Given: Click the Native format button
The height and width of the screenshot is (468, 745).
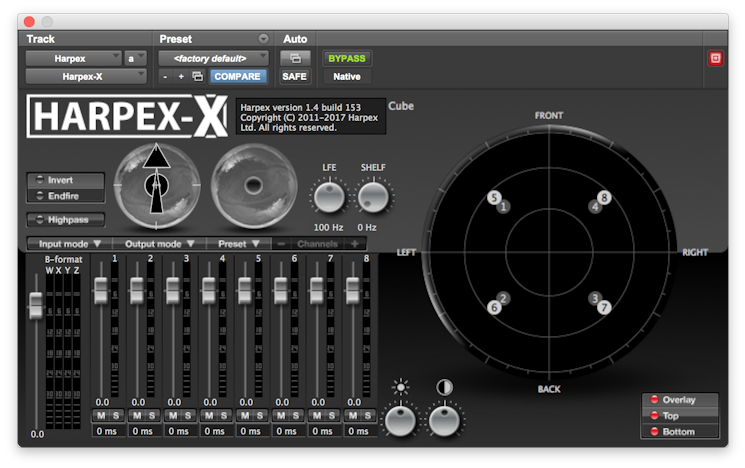Looking at the screenshot, I should [347, 76].
